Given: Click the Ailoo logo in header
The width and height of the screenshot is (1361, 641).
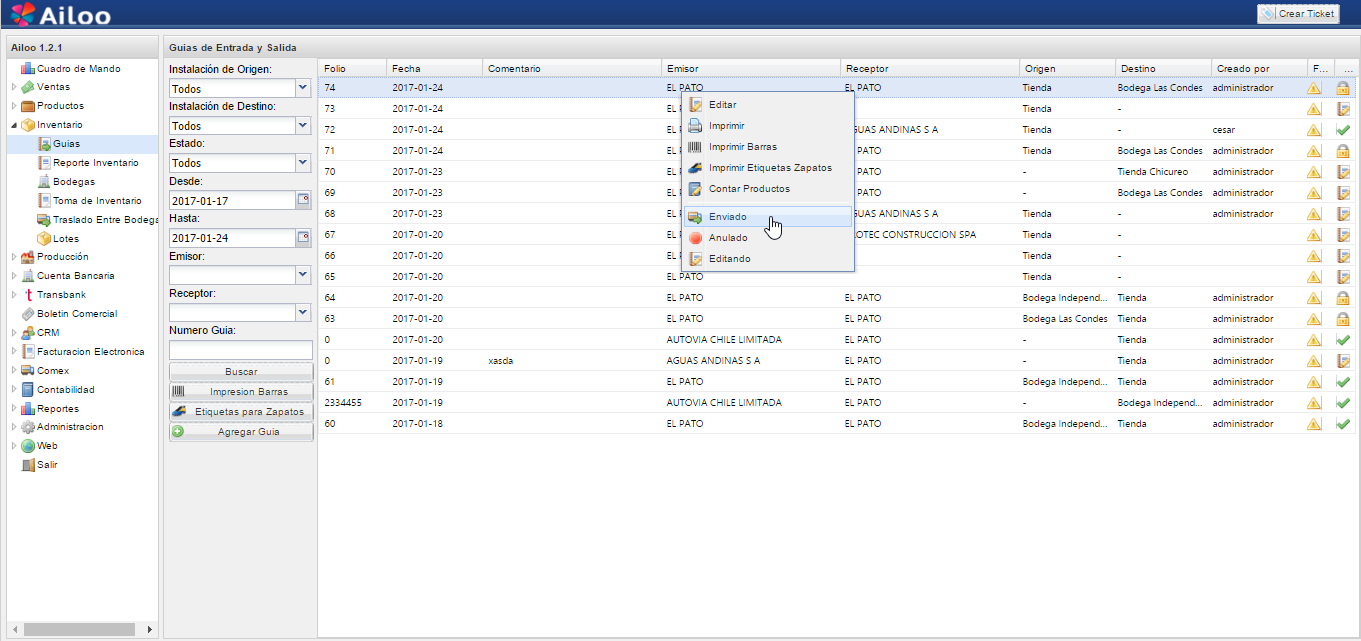Looking at the screenshot, I should tap(61, 14).
